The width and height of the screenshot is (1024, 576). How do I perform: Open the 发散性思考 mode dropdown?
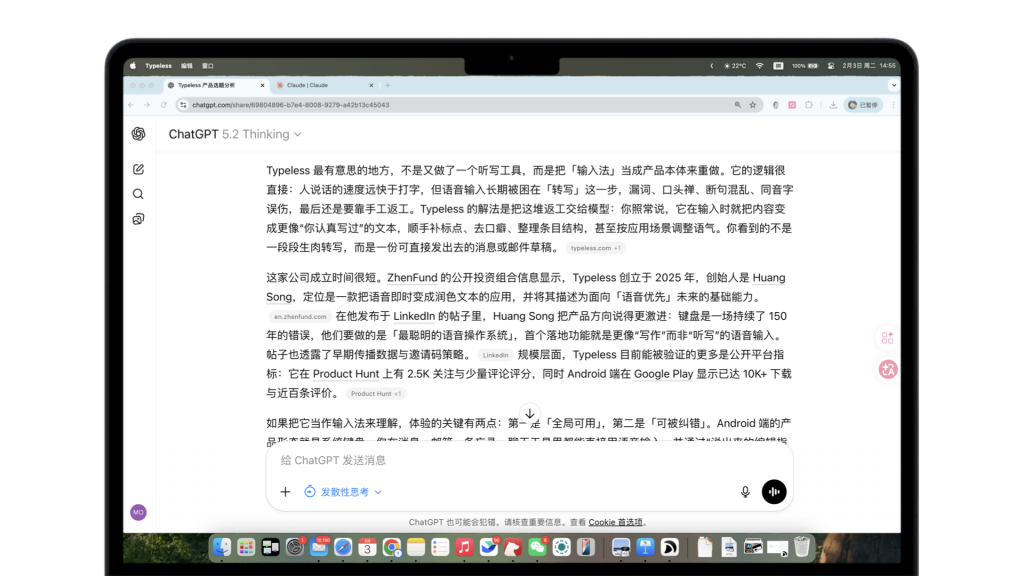coord(343,492)
